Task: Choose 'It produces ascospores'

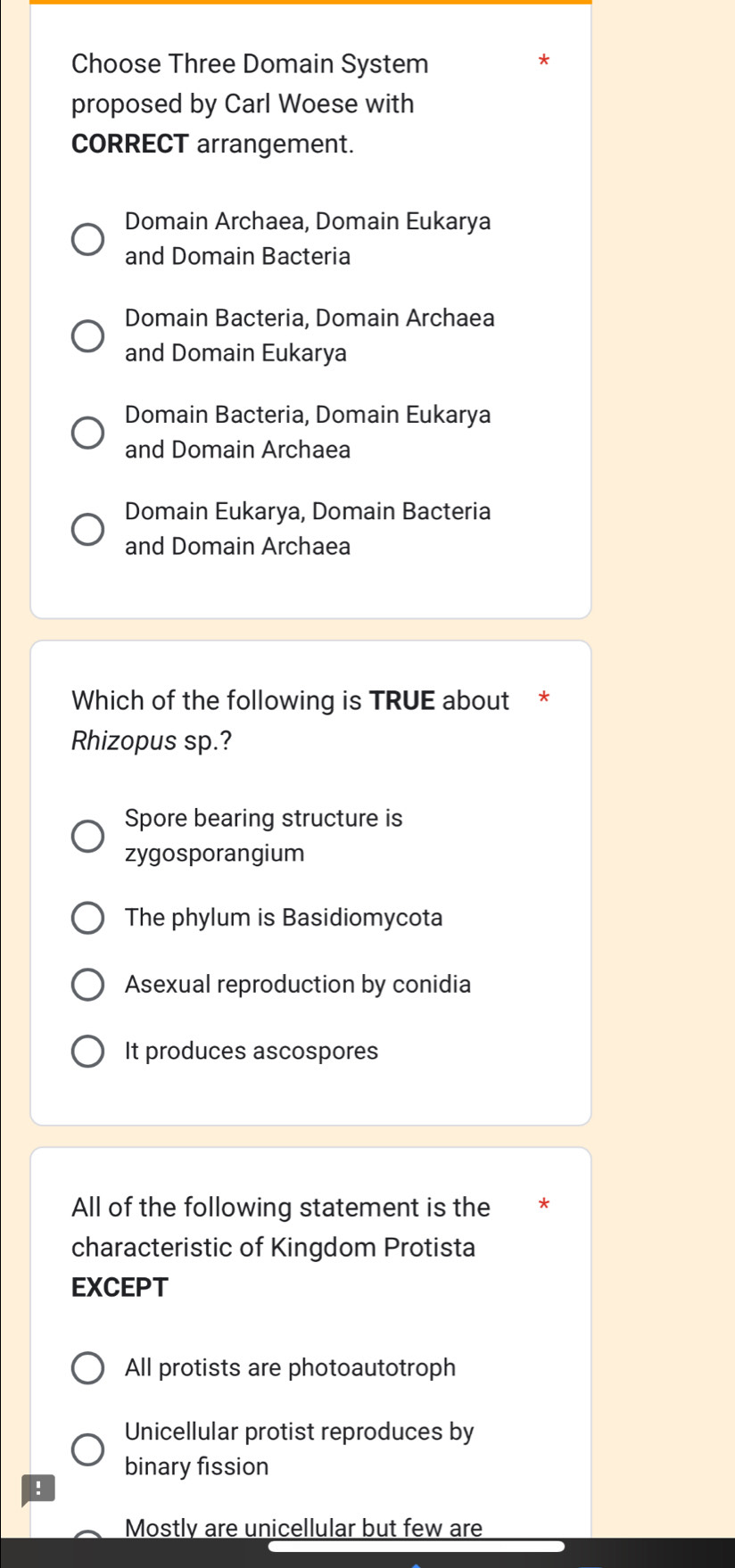Action: 87,1051
